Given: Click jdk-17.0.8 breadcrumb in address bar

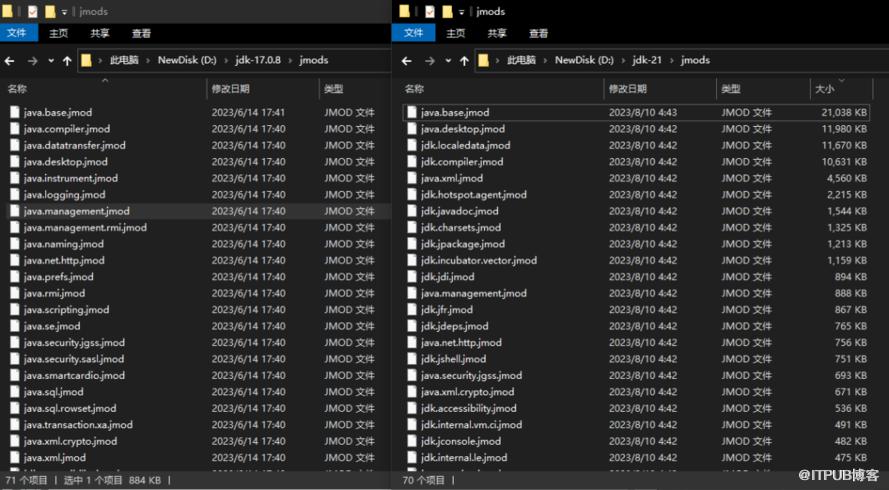Looking at the screenshot, I should [x=258, y=60].
